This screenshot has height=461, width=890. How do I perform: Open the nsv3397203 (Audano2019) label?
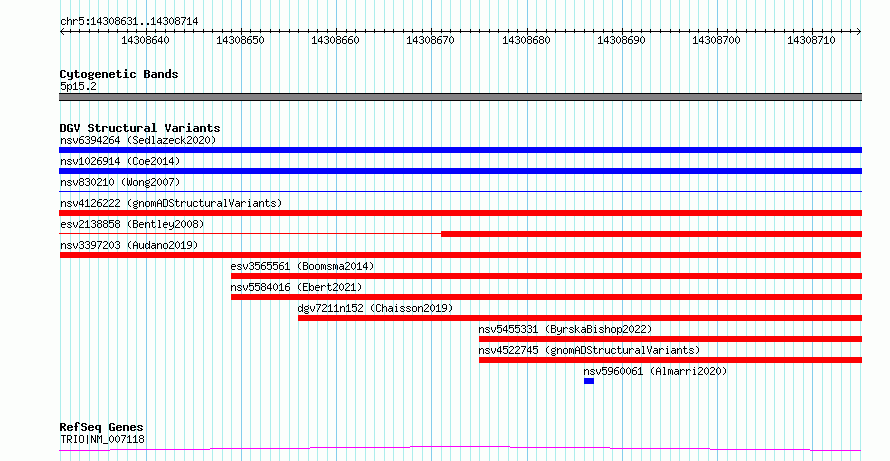click(x=129, y=245)
